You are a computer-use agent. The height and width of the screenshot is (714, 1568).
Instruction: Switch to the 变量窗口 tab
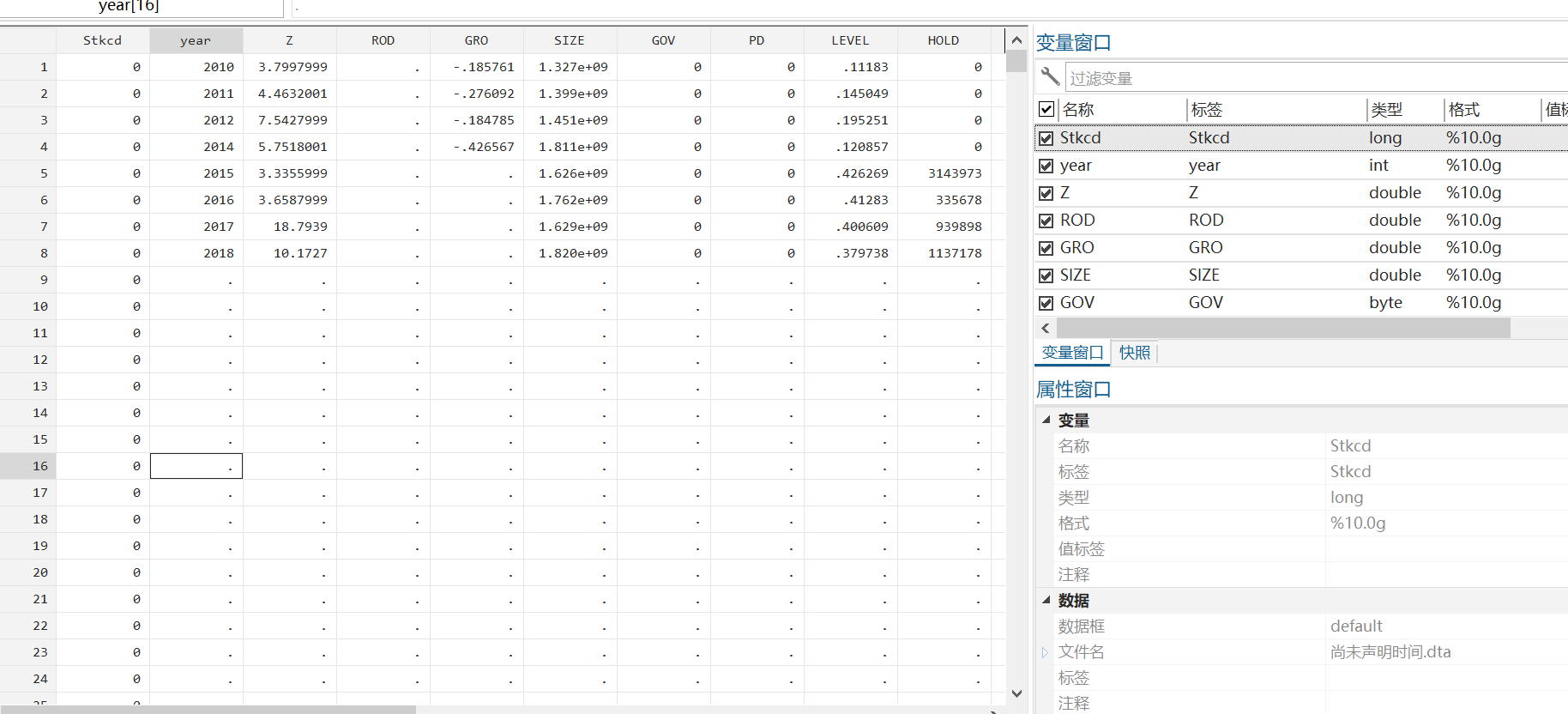click(1072, 353)
